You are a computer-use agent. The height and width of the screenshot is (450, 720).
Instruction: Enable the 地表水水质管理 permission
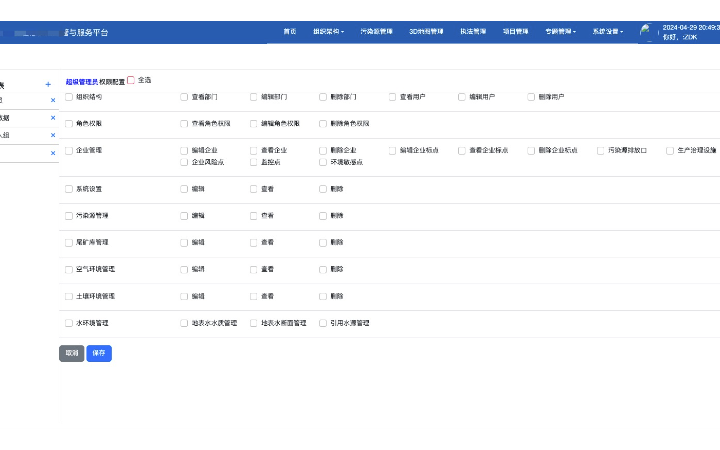click(184, 323)
